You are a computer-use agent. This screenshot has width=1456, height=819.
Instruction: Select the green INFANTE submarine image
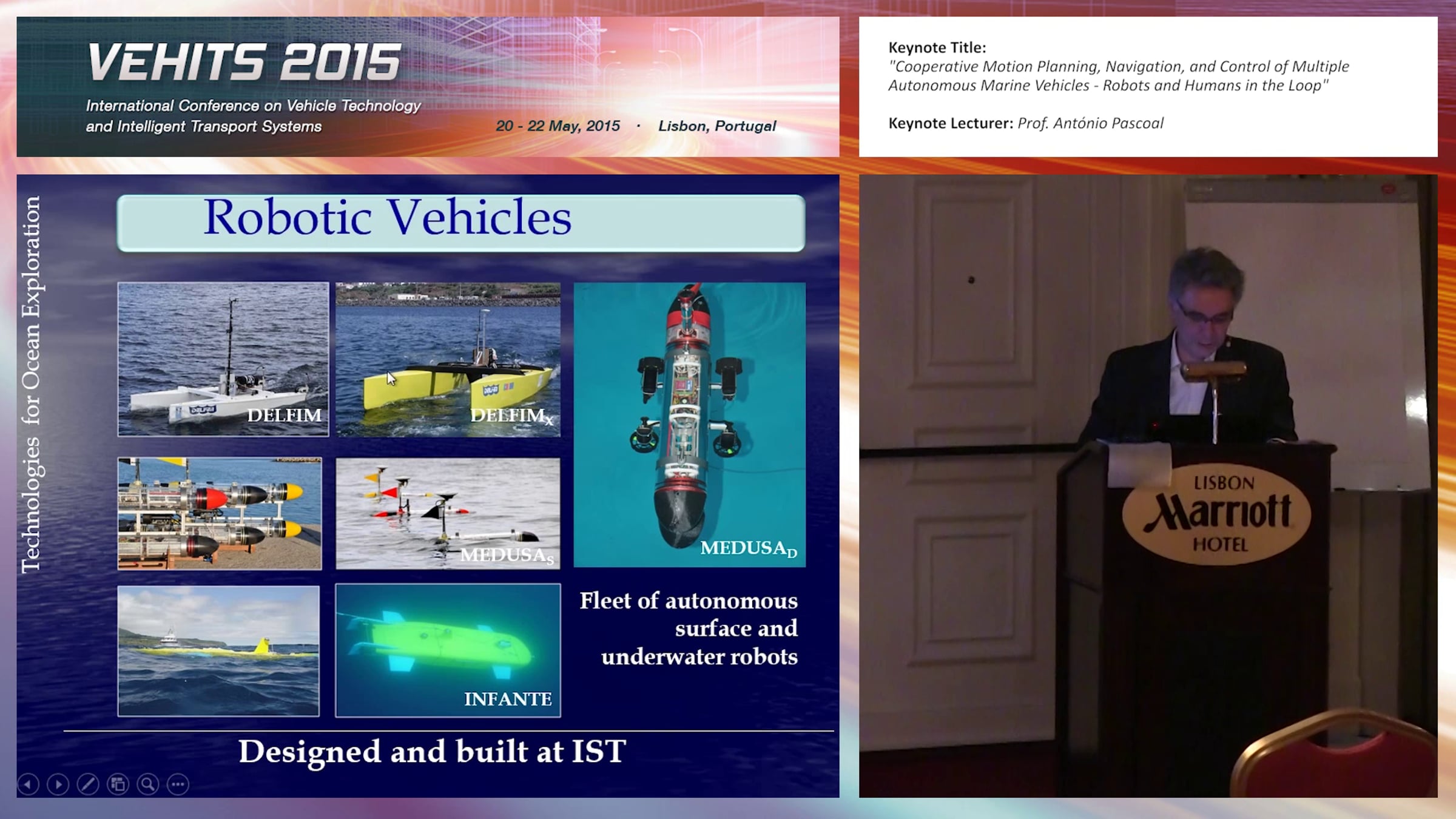[448, 650]
